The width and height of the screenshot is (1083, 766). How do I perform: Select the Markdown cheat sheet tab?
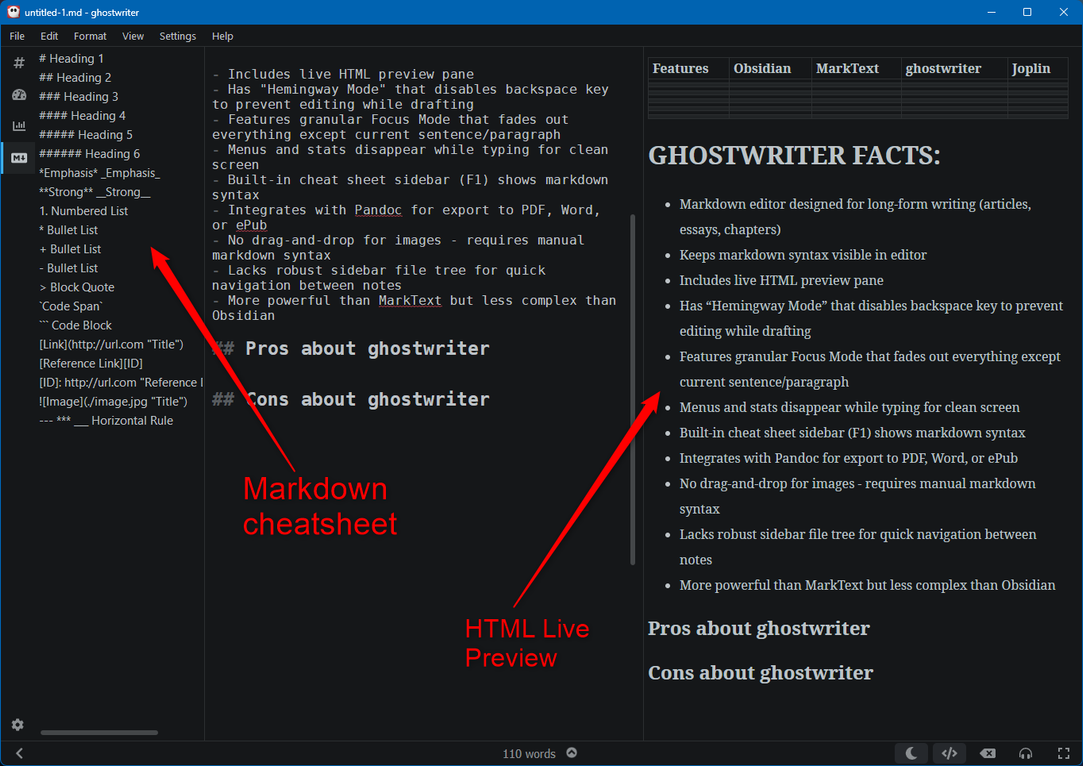point(19,157)
